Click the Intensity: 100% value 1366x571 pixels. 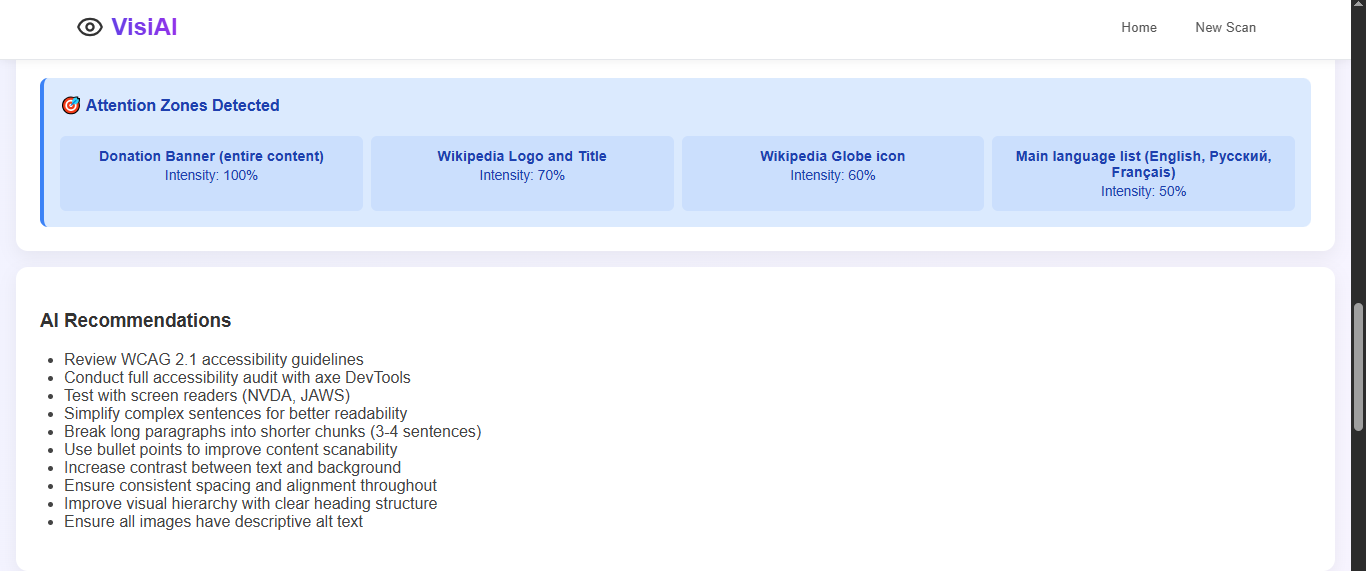point(211,175)
